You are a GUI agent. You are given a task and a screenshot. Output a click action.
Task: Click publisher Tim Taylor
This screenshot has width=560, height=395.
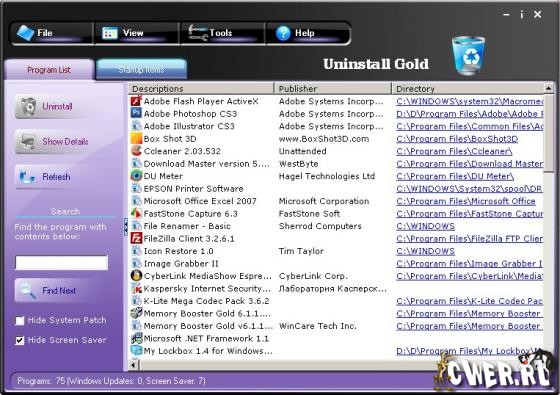tap(301, 251)
